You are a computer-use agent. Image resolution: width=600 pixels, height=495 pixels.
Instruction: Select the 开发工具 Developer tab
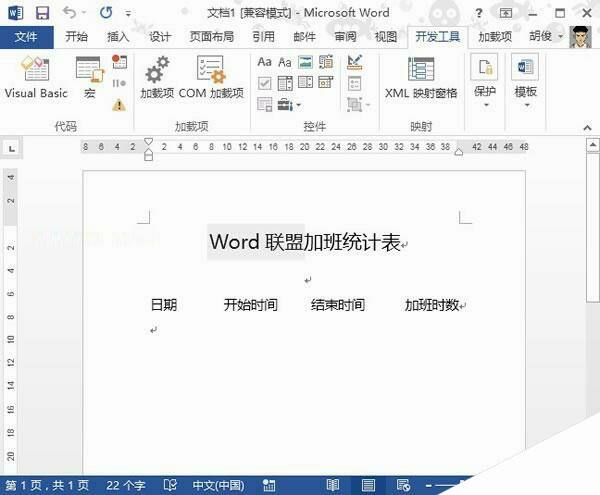tap(438, 37)
